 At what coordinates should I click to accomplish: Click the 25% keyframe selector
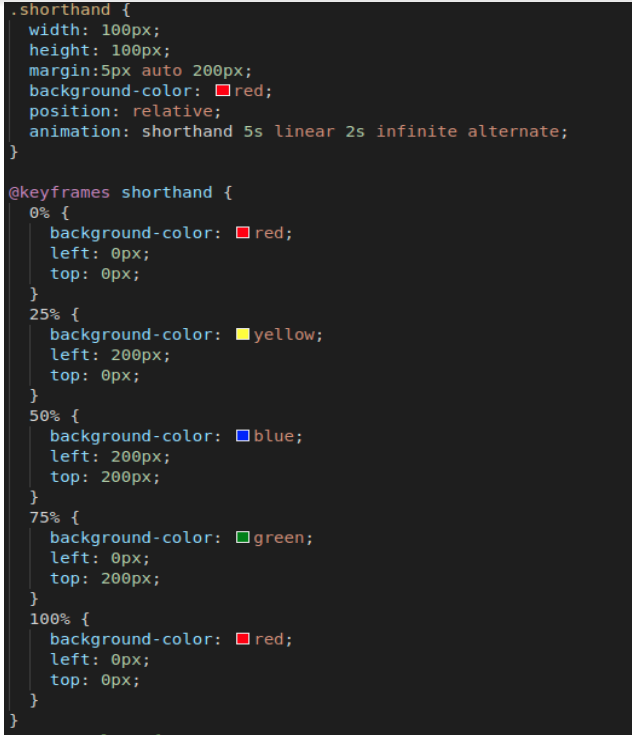45,315
